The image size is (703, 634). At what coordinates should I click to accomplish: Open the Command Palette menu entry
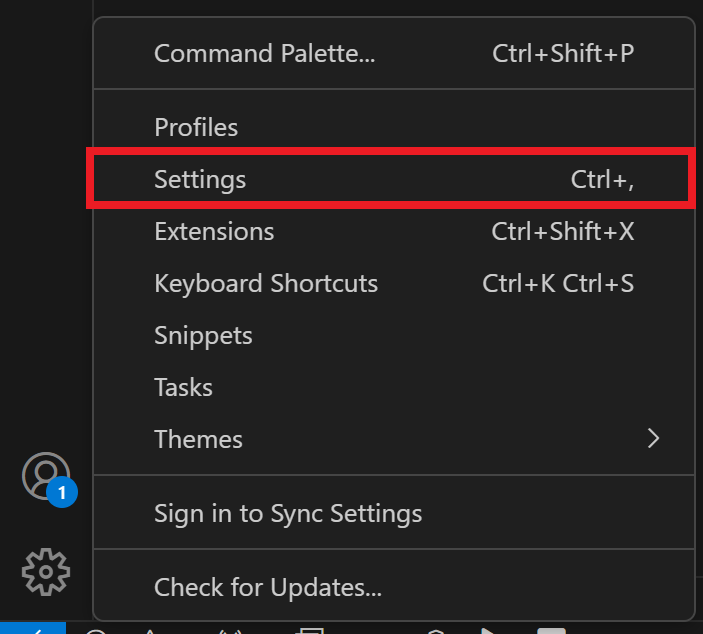264,53
